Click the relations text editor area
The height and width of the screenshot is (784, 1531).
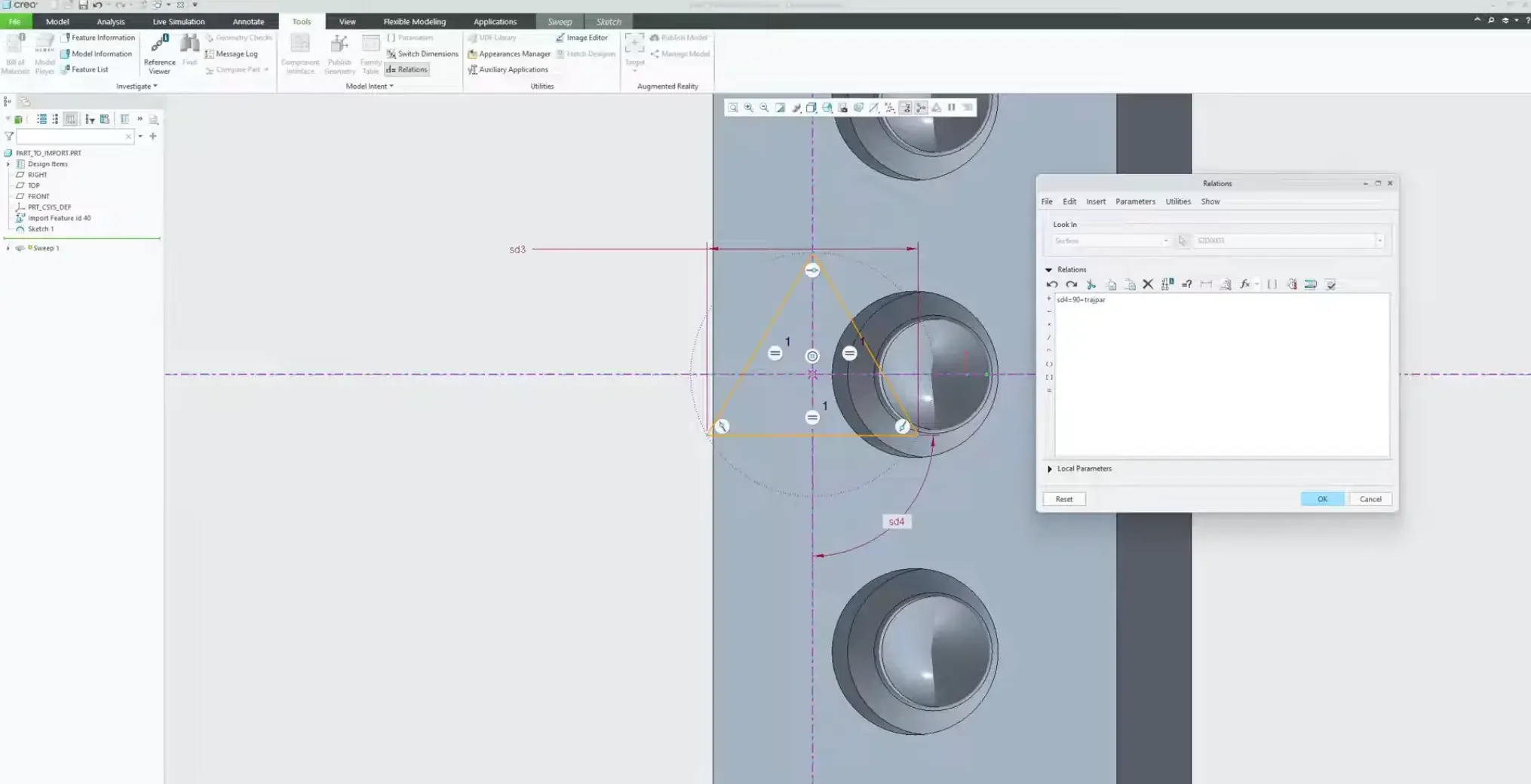[1222, 375]
